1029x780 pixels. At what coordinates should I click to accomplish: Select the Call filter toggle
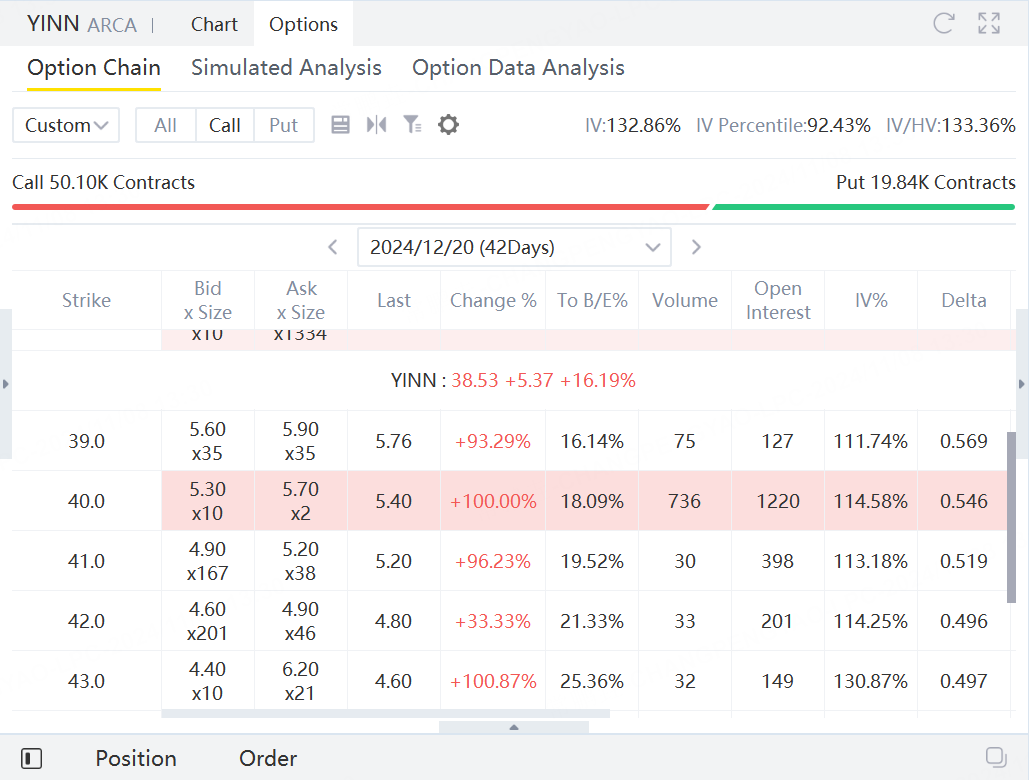click(225, 125)
